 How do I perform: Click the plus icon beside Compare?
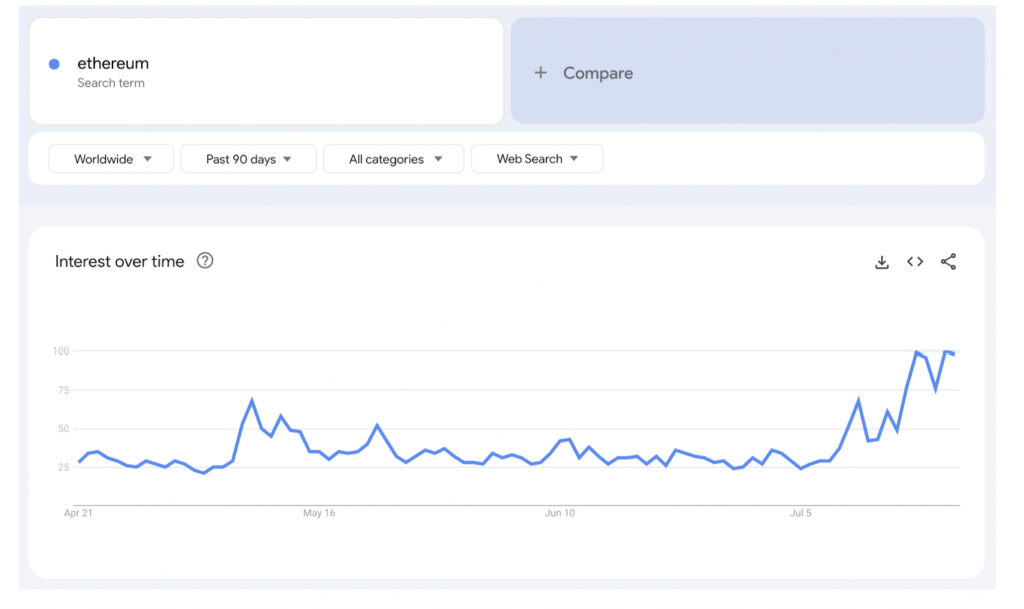[x=541, y=73]
